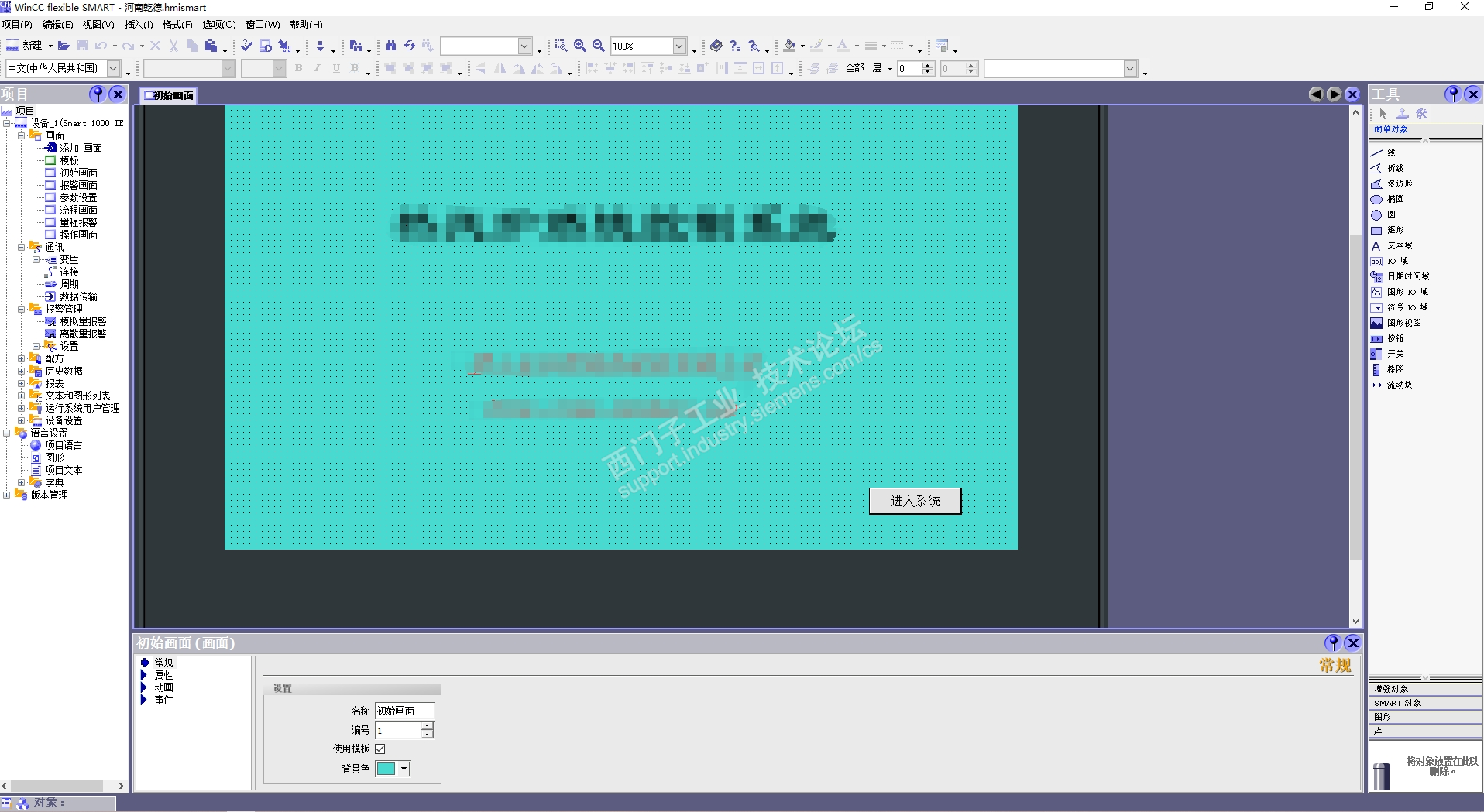Viewport: 1484px width, 812px height.
Task: Click the zoom in magnifier icon
Action: (579, 46)
